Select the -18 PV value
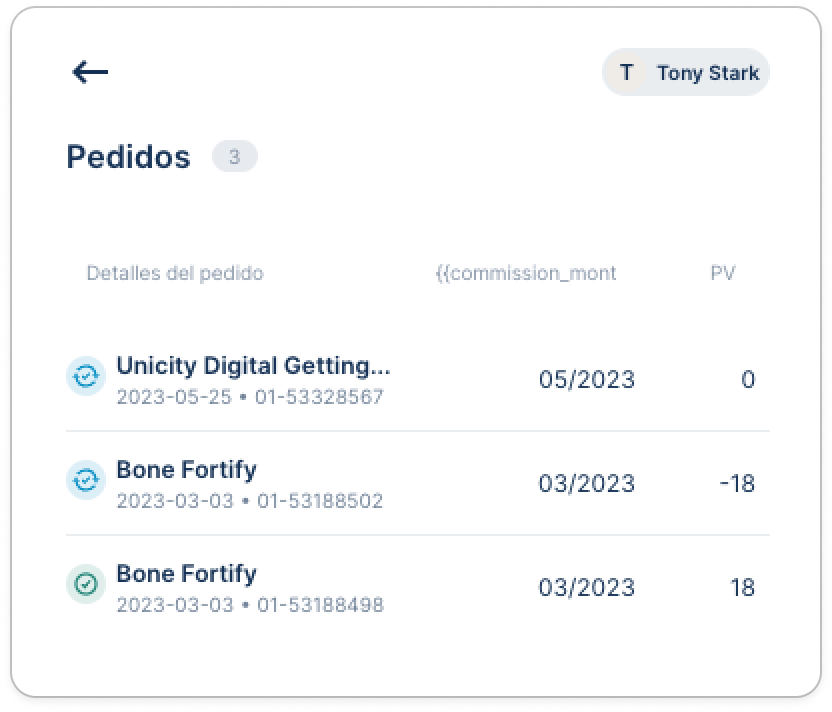Image resolution: width=832 pixels, height=712 pixels. click(737, 483)
